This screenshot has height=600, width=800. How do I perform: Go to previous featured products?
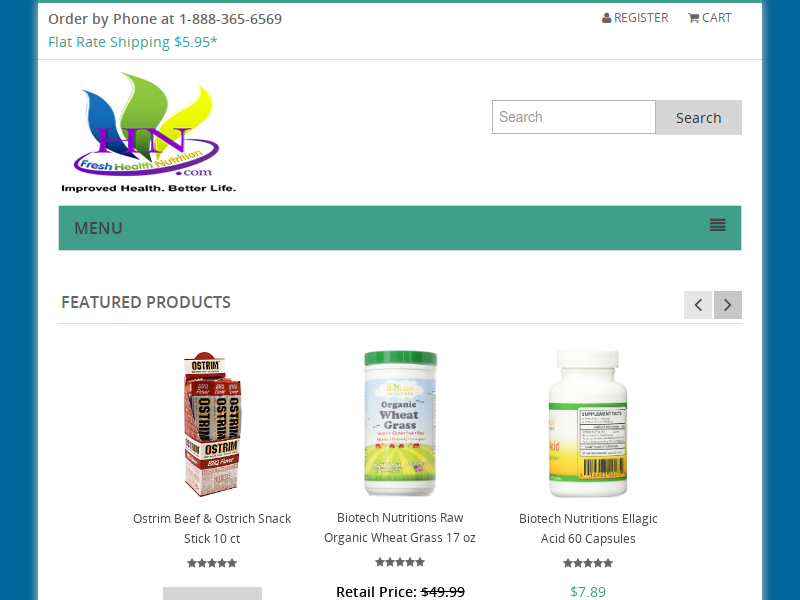[698, 305]
